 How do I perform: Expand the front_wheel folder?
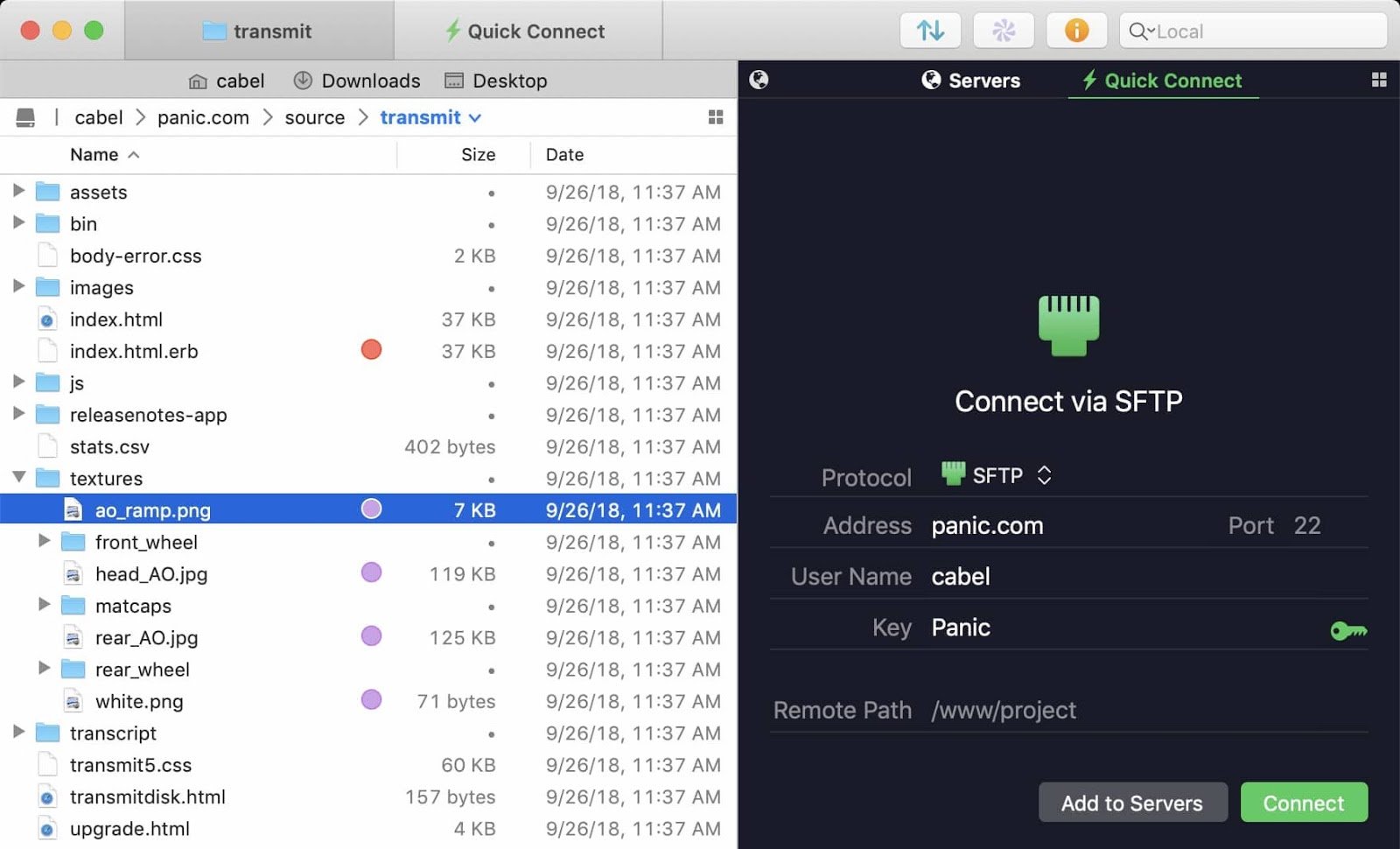45,542
